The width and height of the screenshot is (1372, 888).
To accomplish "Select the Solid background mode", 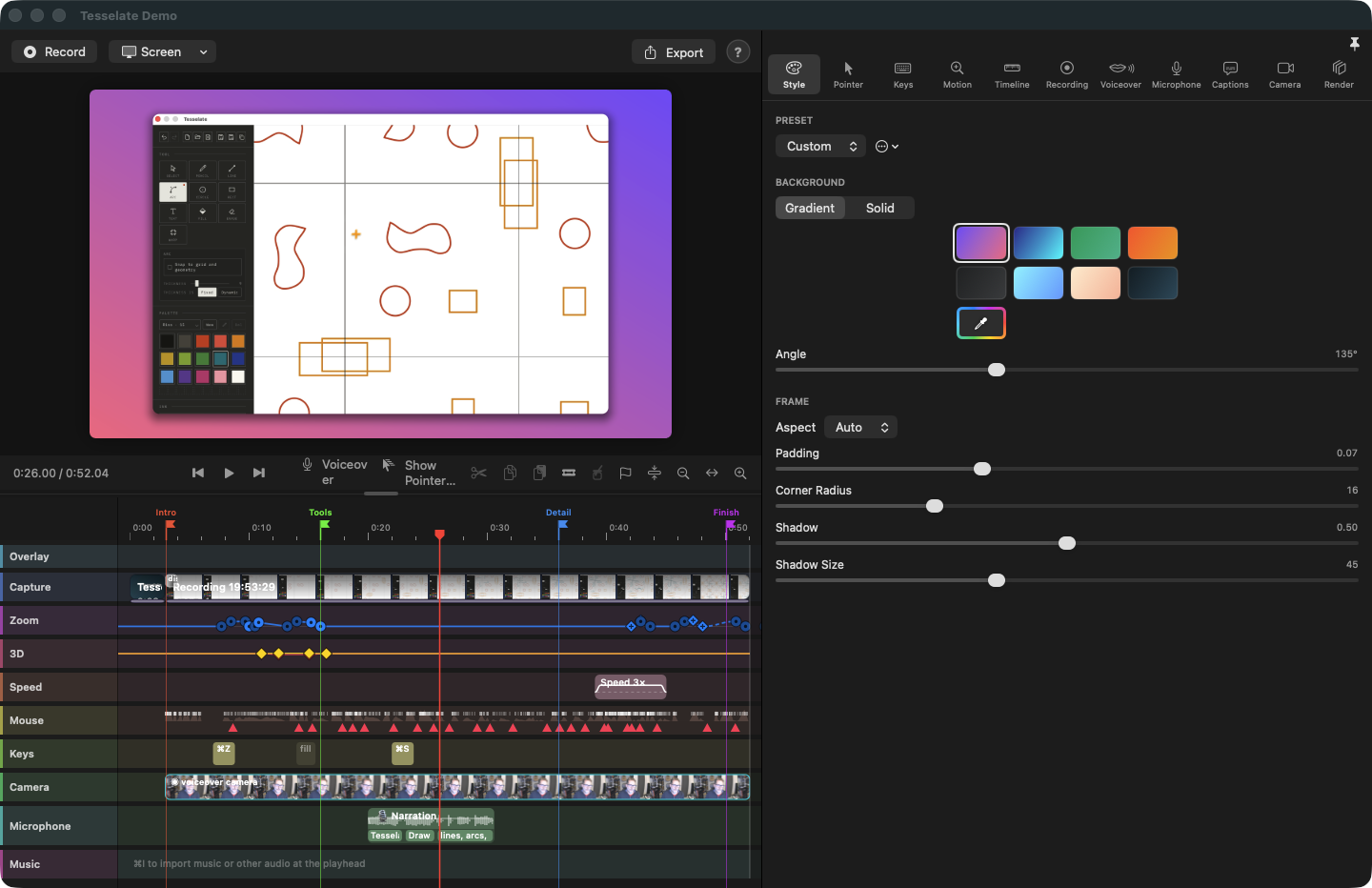I will [x=880, y=208].
